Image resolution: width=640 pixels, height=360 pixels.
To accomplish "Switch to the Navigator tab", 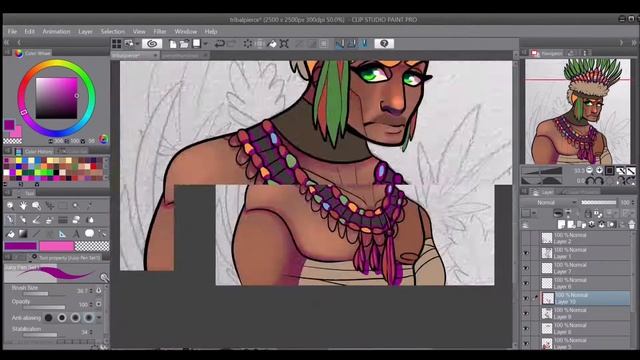I will [547, 53].
